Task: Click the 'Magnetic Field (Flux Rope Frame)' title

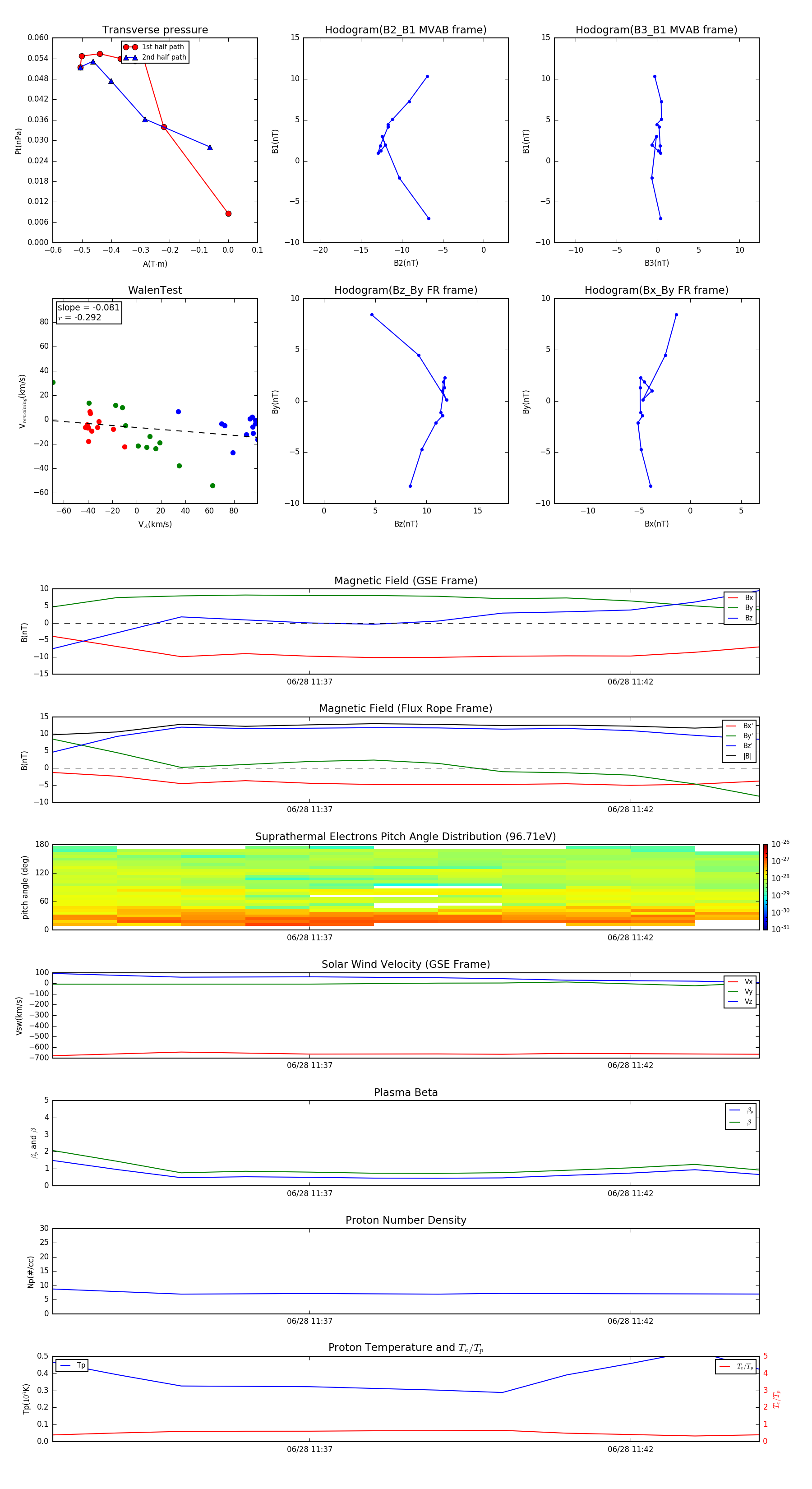Action: click(x=406, y=709)
